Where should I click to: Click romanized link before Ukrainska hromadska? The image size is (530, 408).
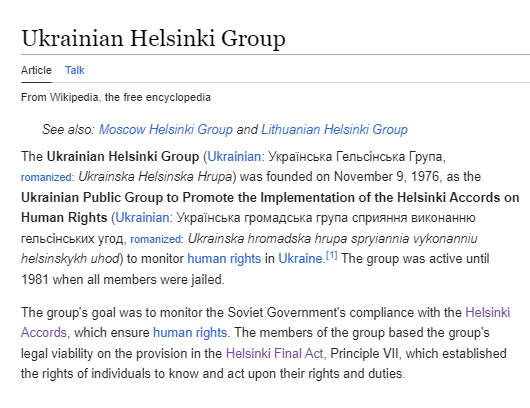(155, 239)
